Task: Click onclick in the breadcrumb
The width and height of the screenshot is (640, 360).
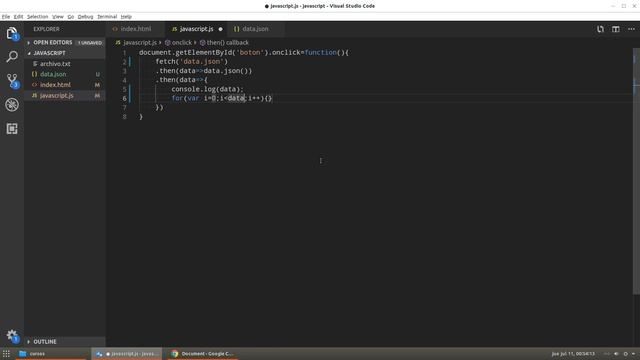Action: click(182, 42)
